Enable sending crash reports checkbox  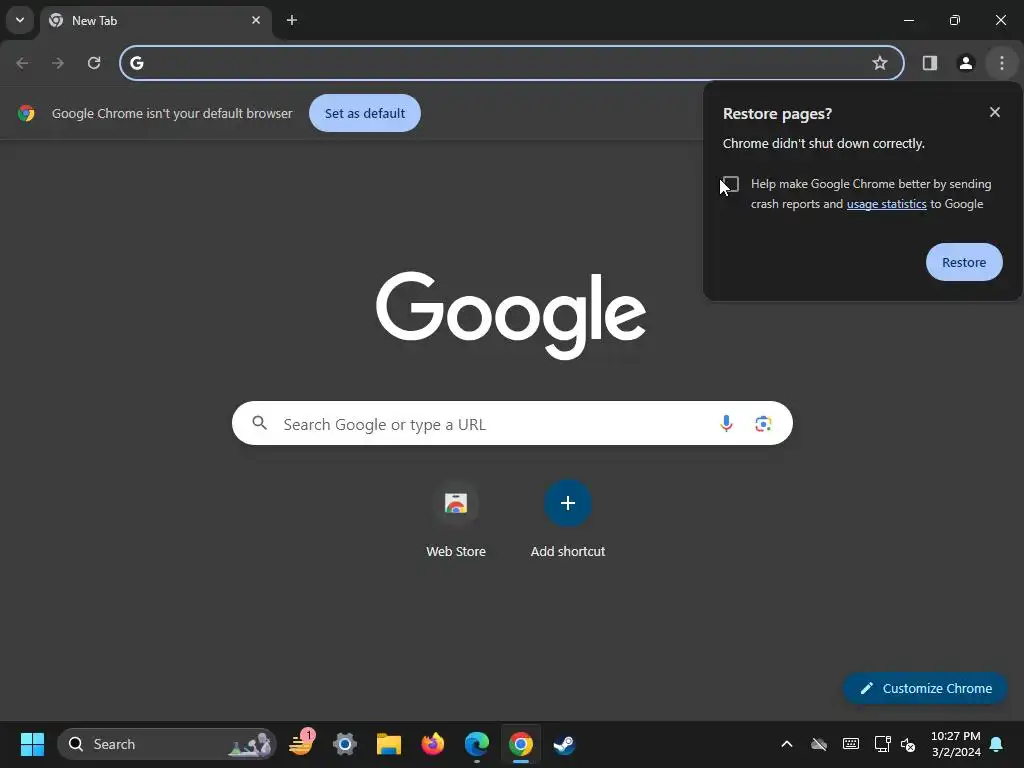731,184
